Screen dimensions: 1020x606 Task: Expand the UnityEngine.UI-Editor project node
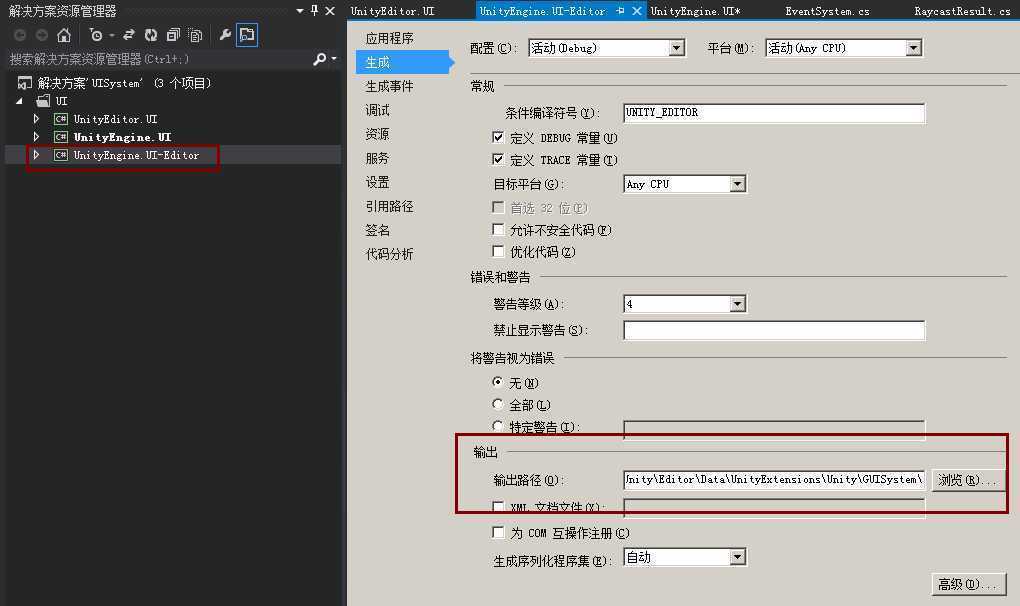[36, 155]
